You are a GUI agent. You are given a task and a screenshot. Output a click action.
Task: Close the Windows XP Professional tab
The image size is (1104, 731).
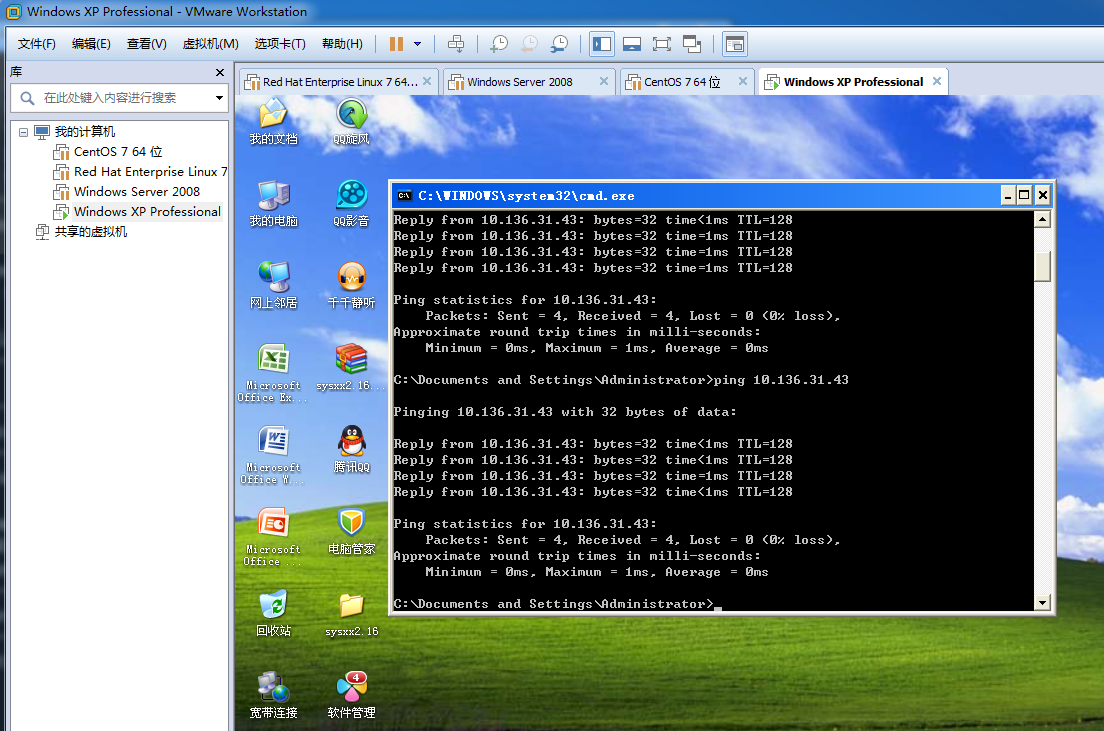click(x=936, y=82)
